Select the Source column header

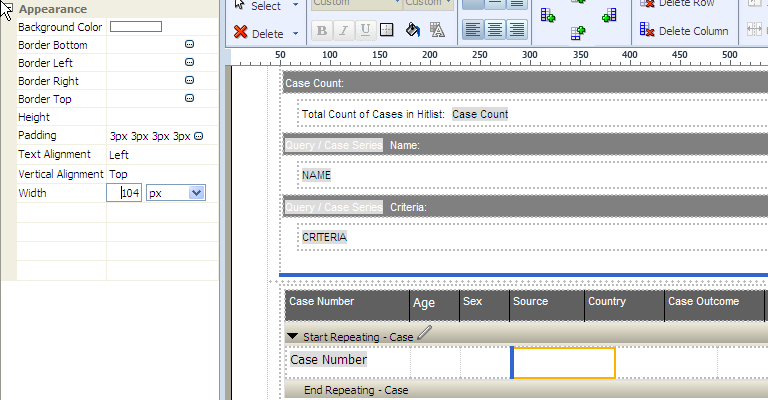(x=547, y=306)
